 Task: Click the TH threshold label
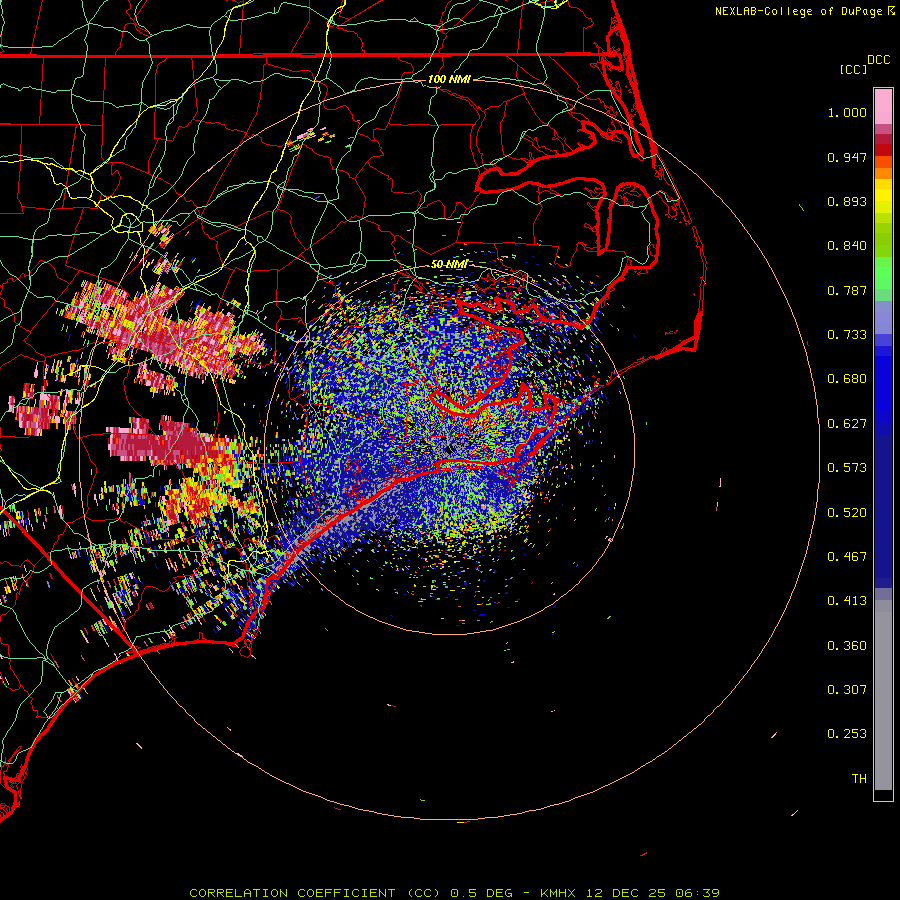point(859,779)
